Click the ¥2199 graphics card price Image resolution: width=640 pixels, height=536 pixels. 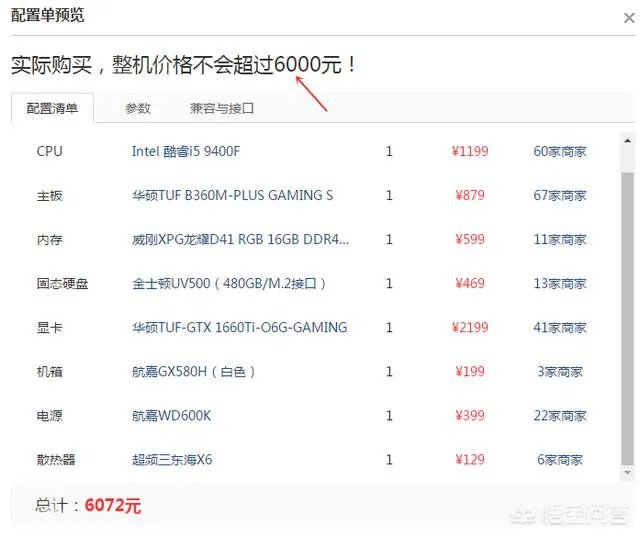[470, 328]
